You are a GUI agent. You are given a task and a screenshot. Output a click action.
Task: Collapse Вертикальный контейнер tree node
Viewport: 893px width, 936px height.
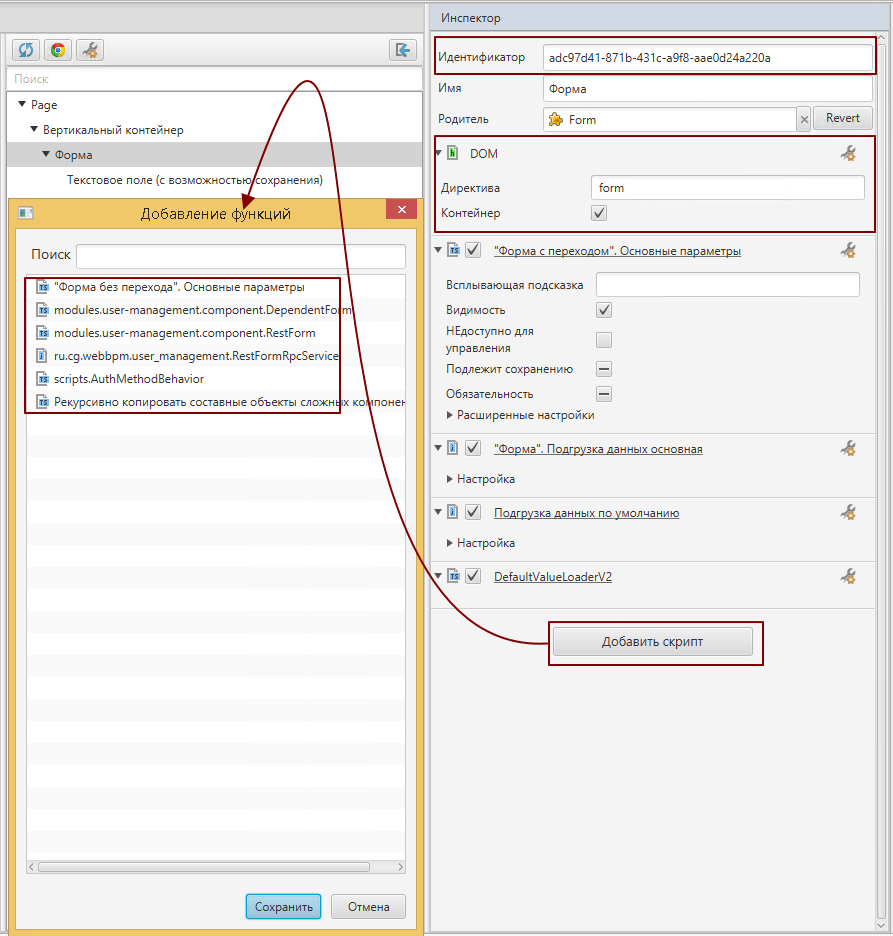(34, 129)
